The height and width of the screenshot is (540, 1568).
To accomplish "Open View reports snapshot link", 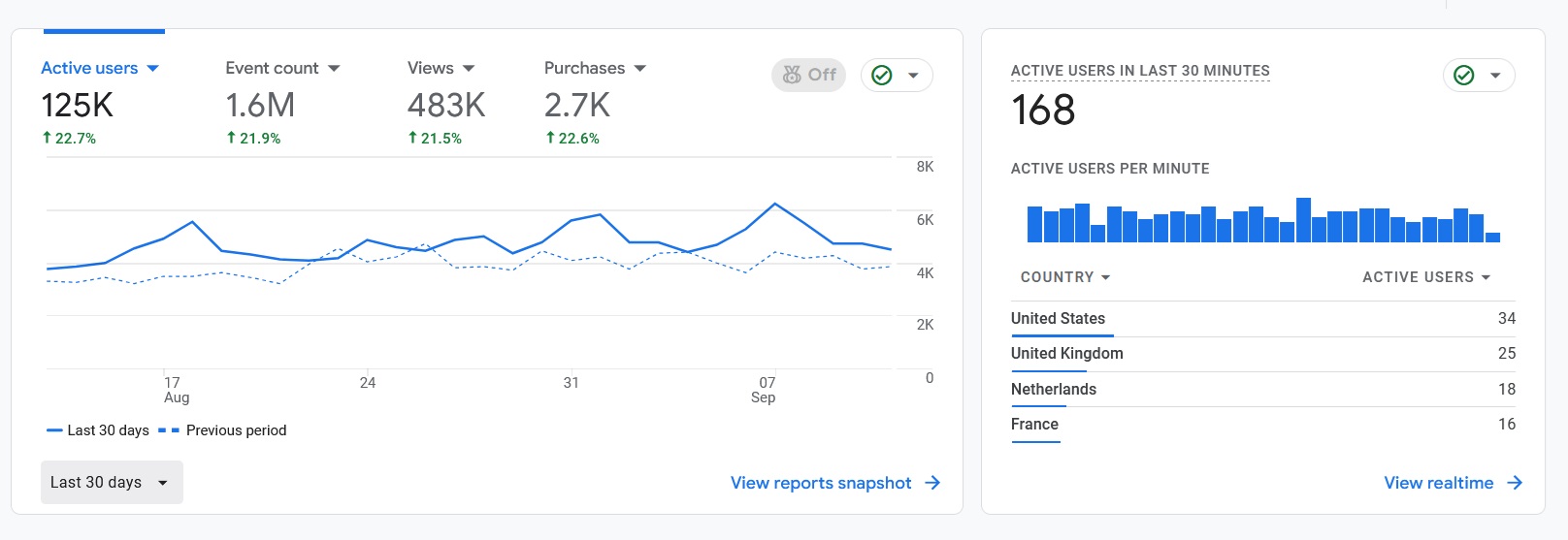I will 821,483.
